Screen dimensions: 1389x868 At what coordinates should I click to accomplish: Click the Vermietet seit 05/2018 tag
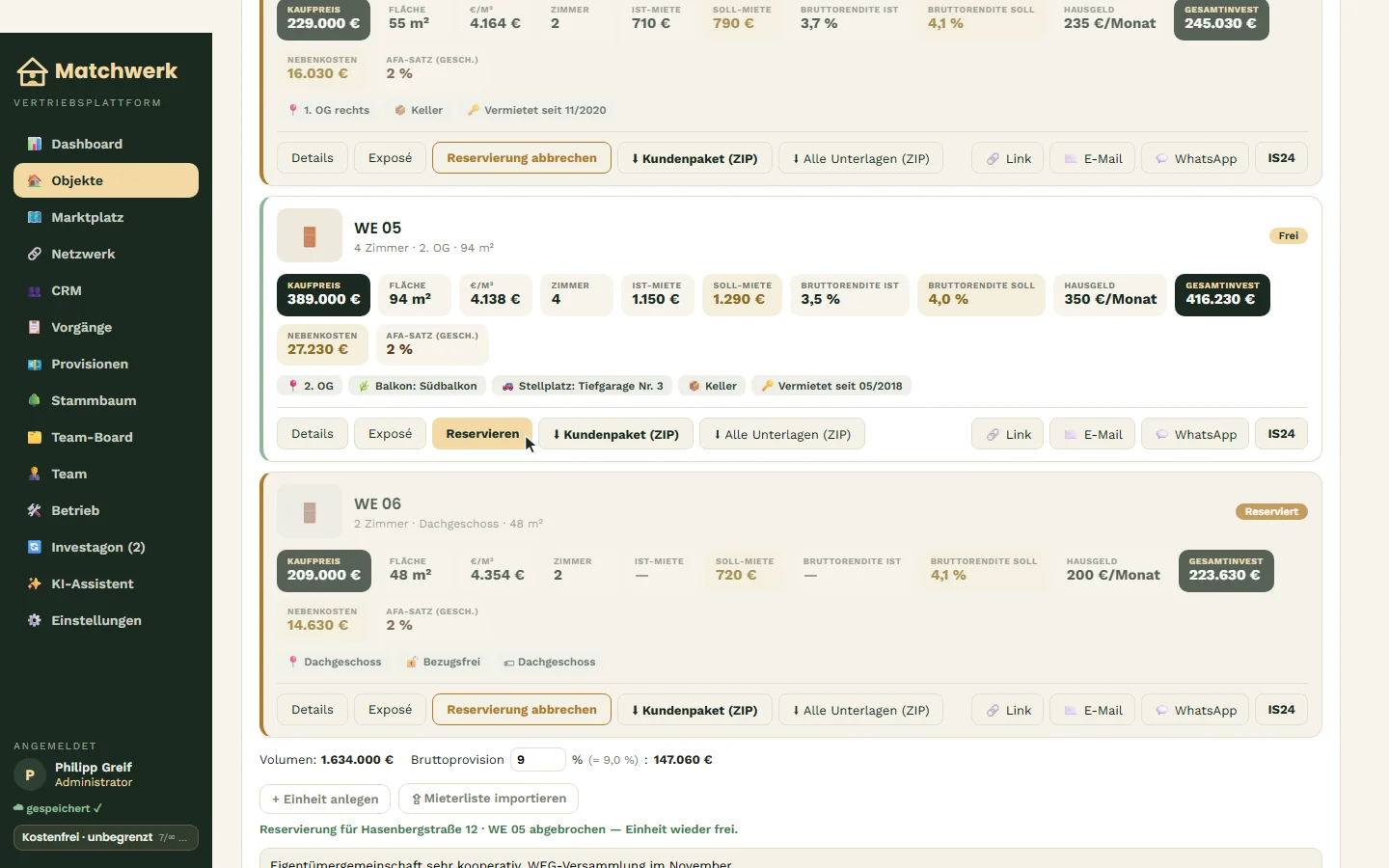tap(831, 386)
